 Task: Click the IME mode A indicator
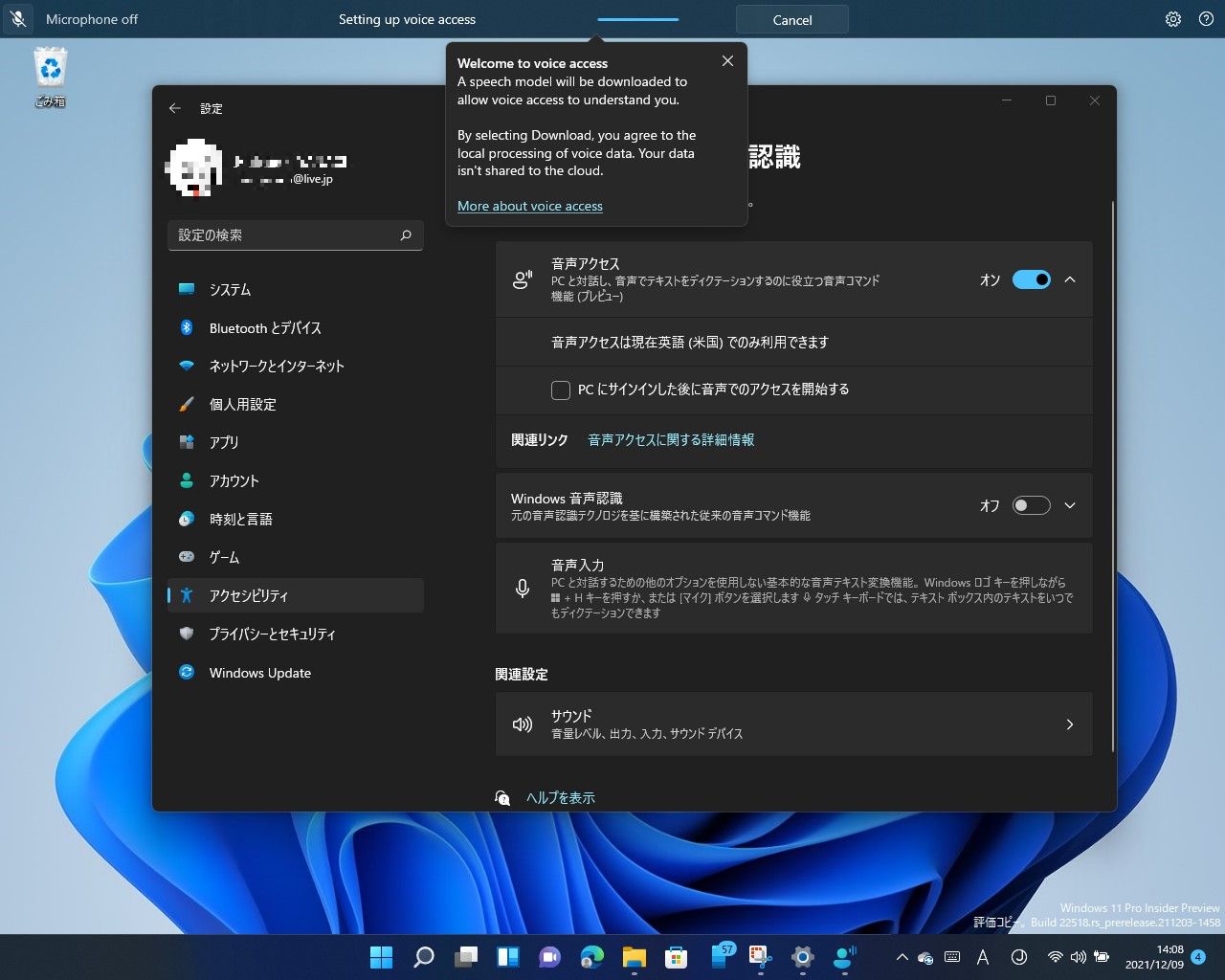[x=983, y=957]
